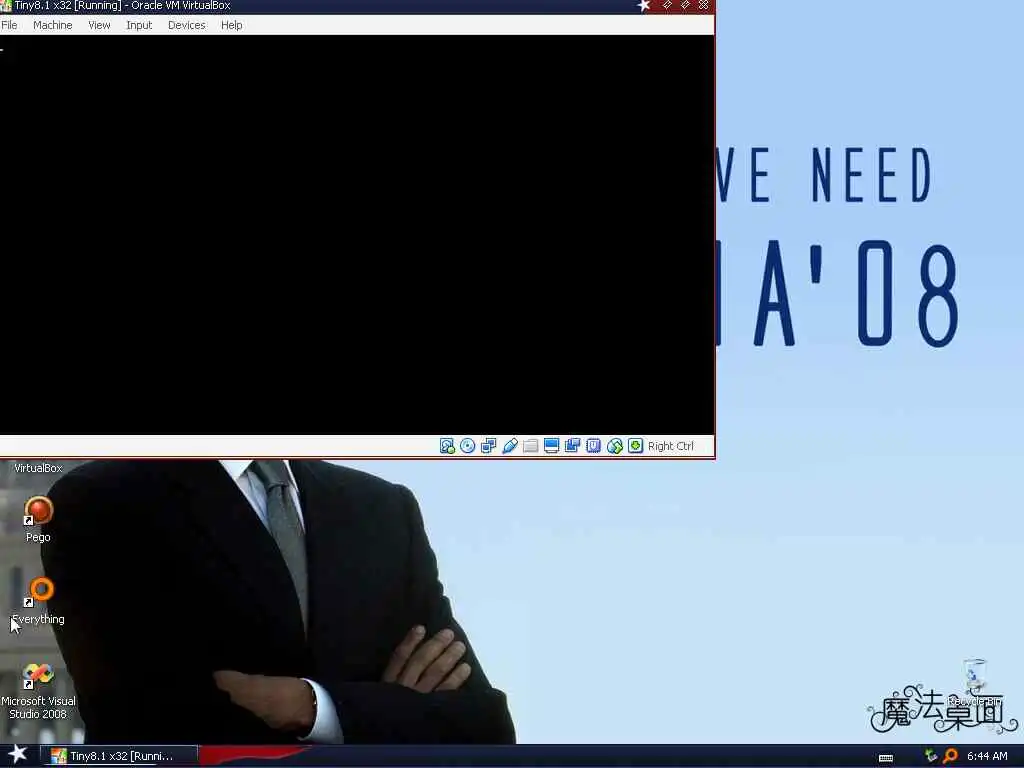
Task: Open the Devices menu
Action: pos(186,25)
